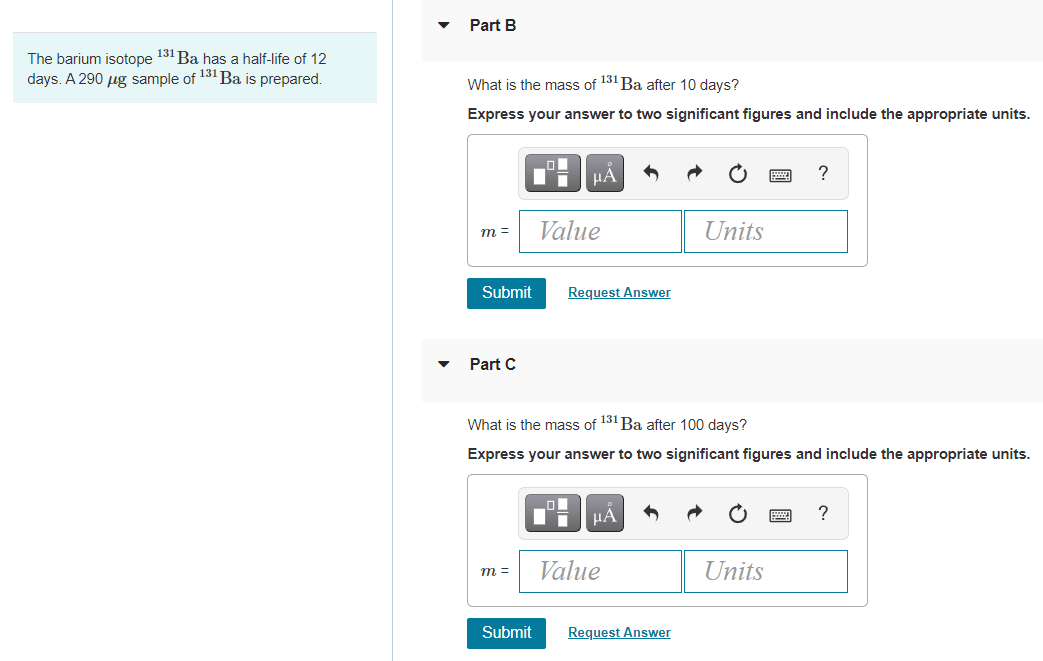The height and width of the screenshot is (661, 1043).
Task: Click the Units input field in Part C
Action: (x=765, y=571)
